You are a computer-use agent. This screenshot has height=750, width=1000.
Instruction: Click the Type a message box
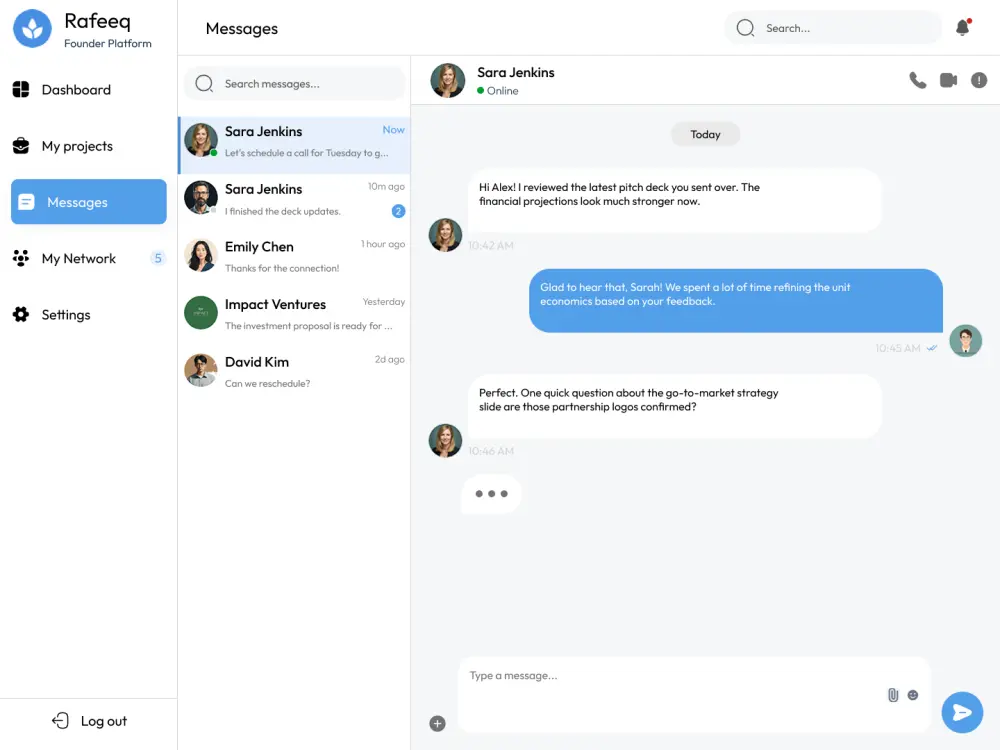(694, 694)
